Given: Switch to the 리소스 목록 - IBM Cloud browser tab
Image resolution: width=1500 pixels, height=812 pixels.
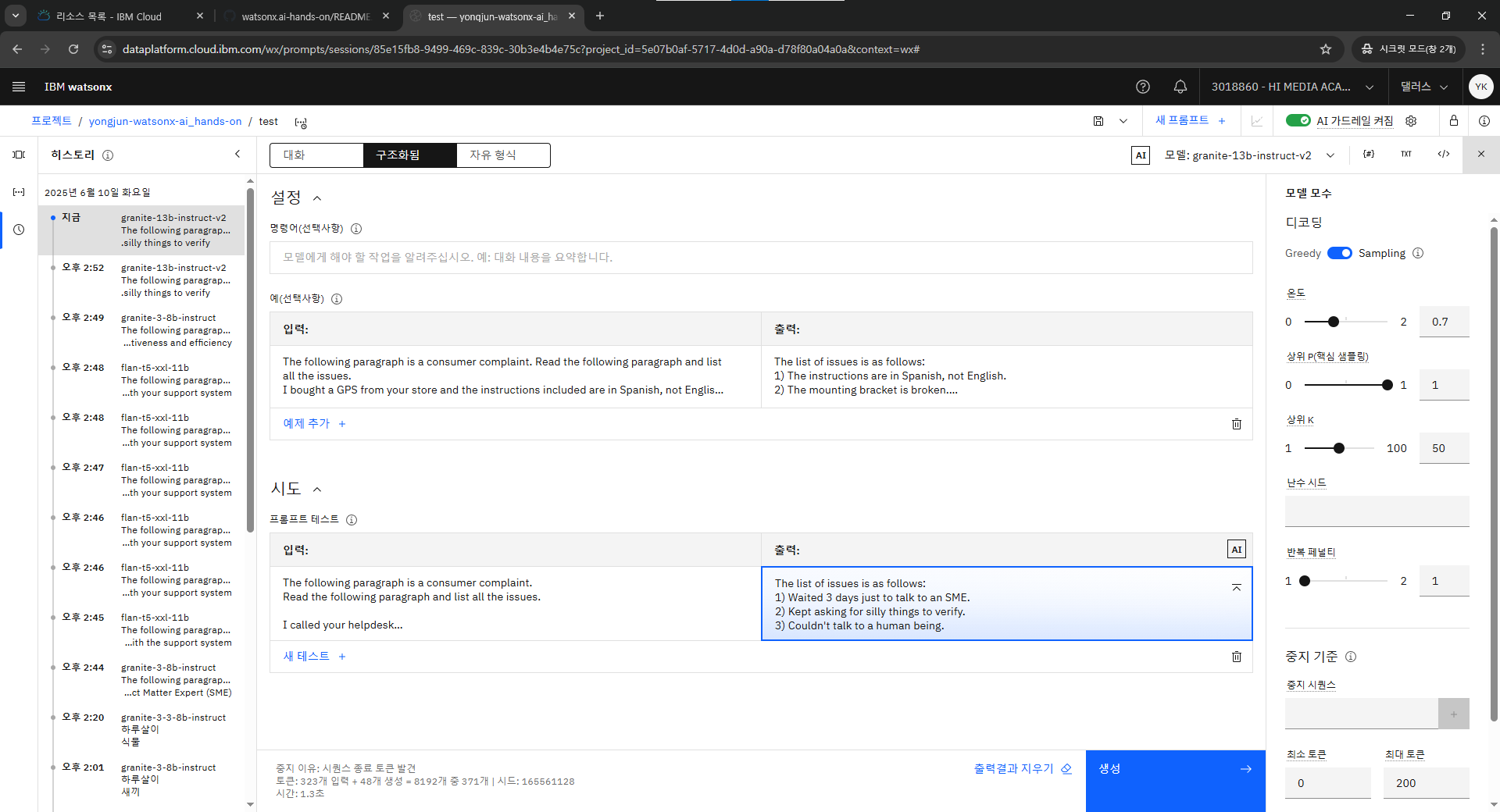Looking at the screenshot, I should pyautogui.click(x=109, y=16).
